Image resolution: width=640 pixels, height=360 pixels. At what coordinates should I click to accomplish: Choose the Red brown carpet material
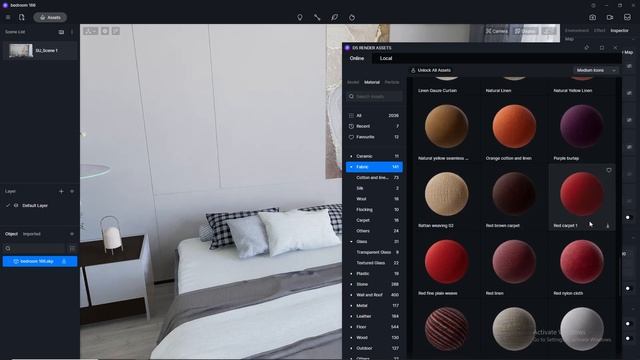coord(514,194)
